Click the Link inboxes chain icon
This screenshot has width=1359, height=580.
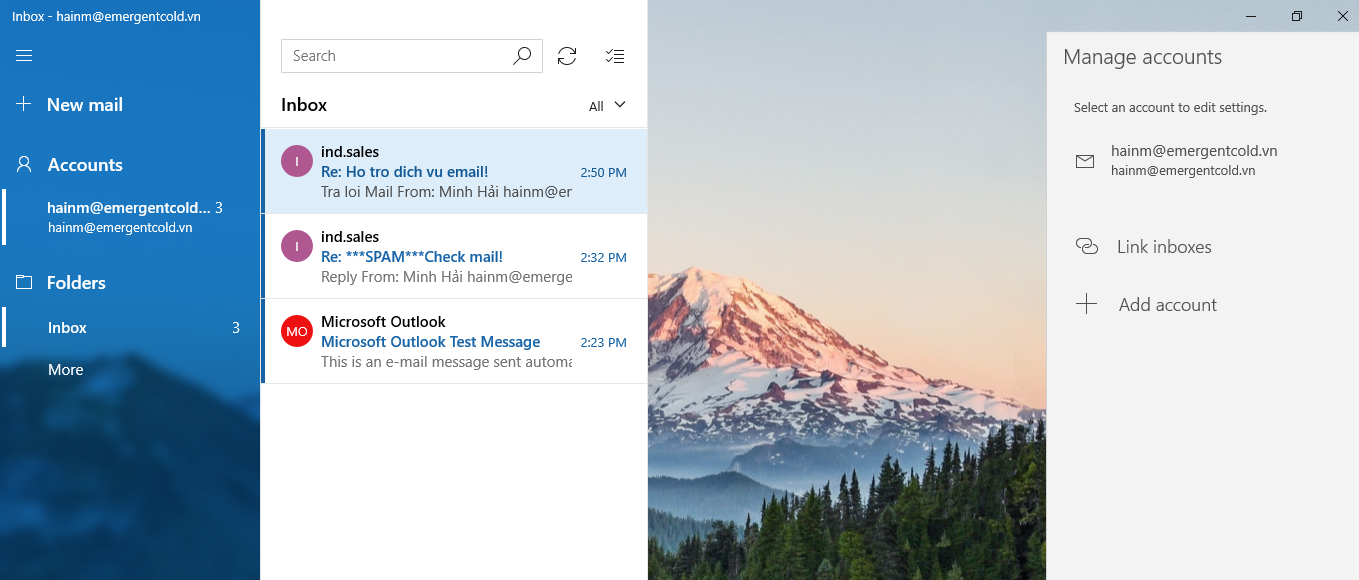coord(1086,247)
